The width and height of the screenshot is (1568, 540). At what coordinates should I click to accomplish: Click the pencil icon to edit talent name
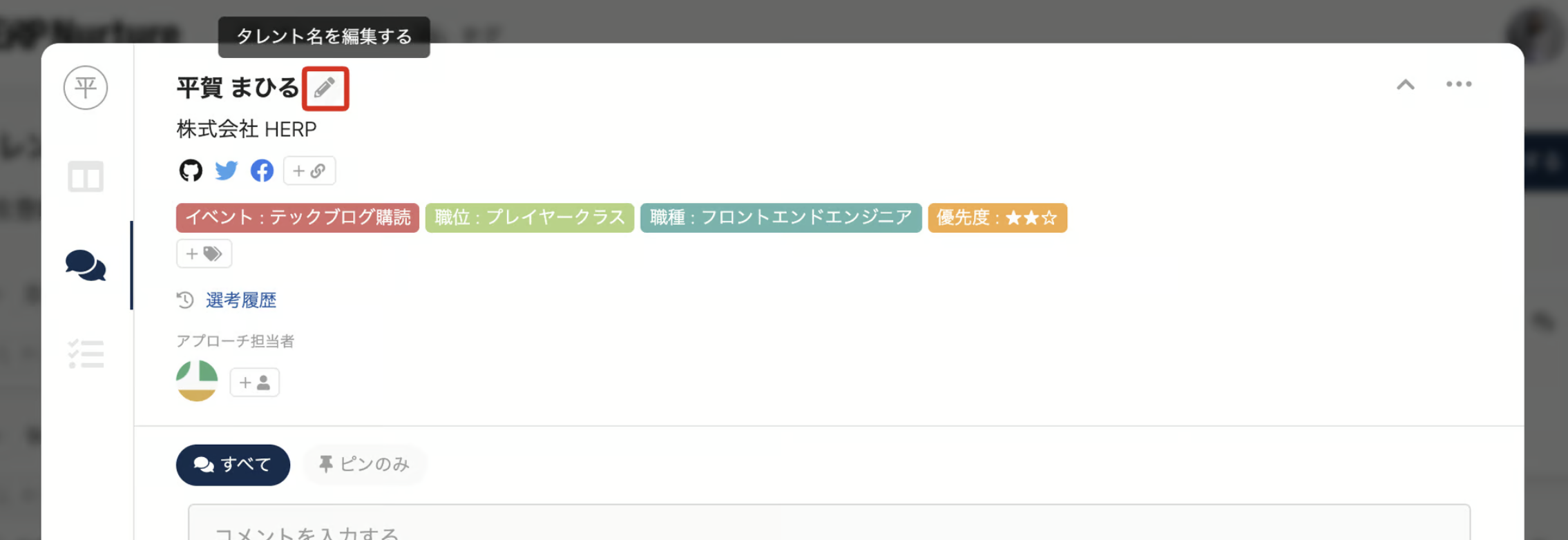325,88
